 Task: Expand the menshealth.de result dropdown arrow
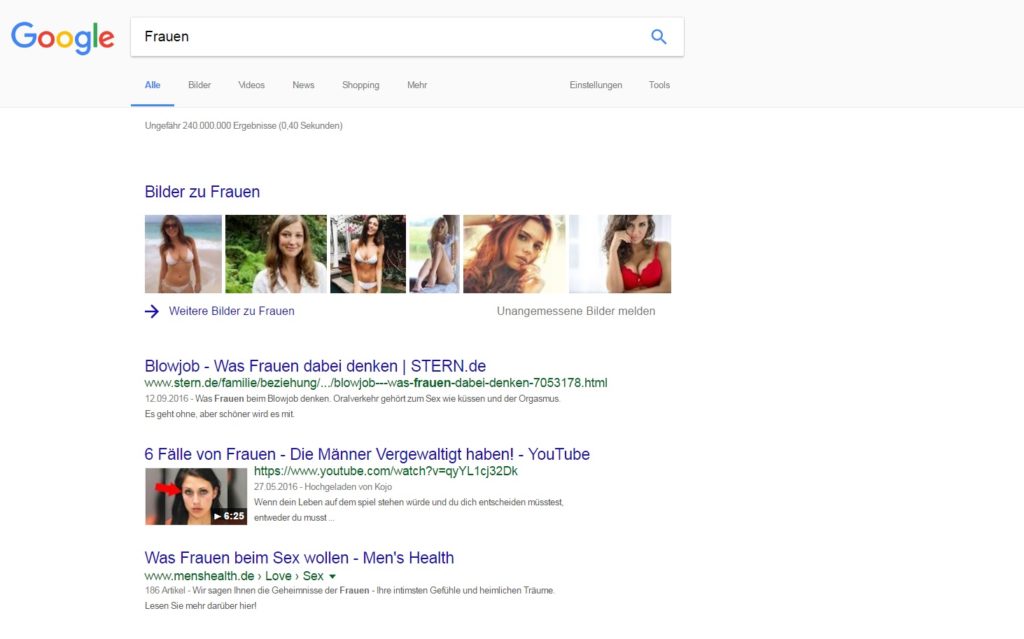point(332,576)
